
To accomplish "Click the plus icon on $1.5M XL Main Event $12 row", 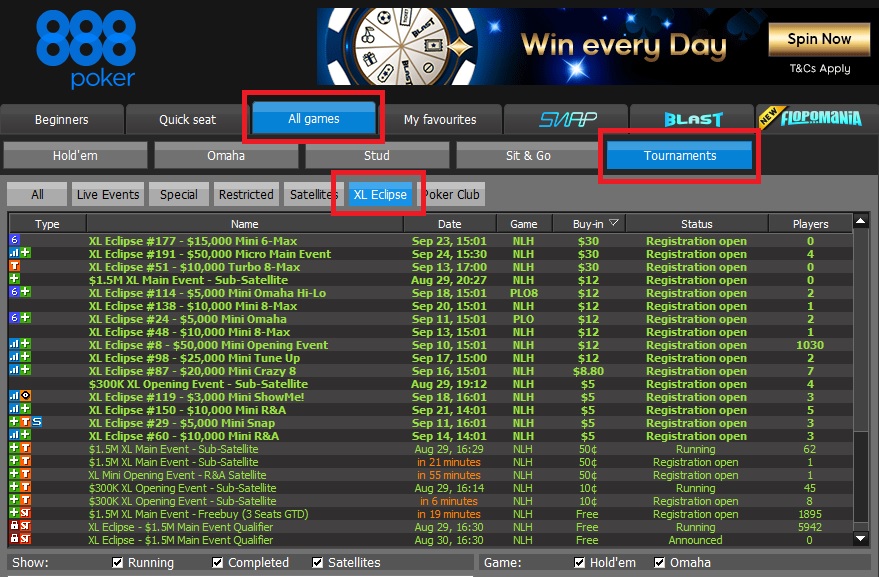I will (x=15, y=279).
